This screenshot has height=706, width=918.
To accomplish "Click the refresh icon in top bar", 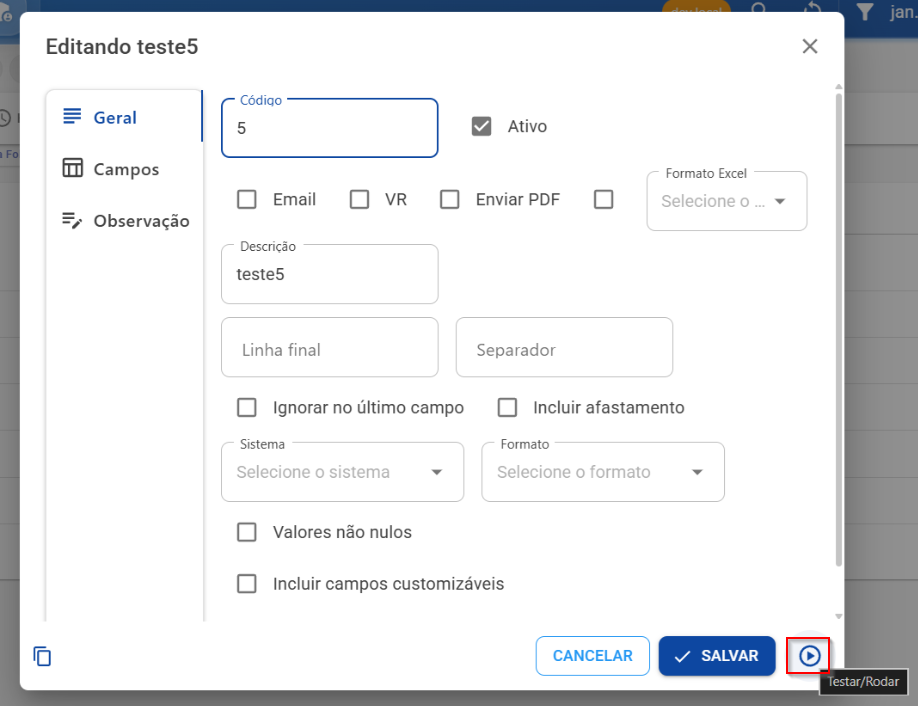I will point(813,8).
